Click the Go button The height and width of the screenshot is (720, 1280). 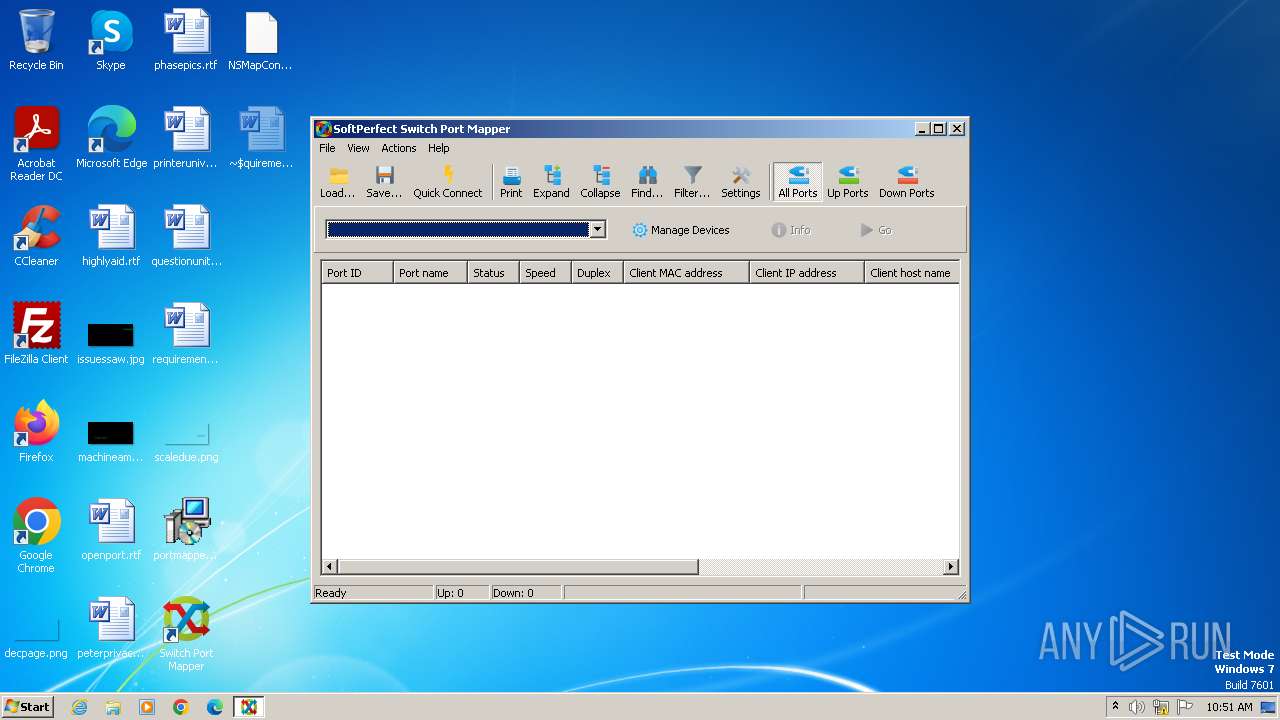876,230
